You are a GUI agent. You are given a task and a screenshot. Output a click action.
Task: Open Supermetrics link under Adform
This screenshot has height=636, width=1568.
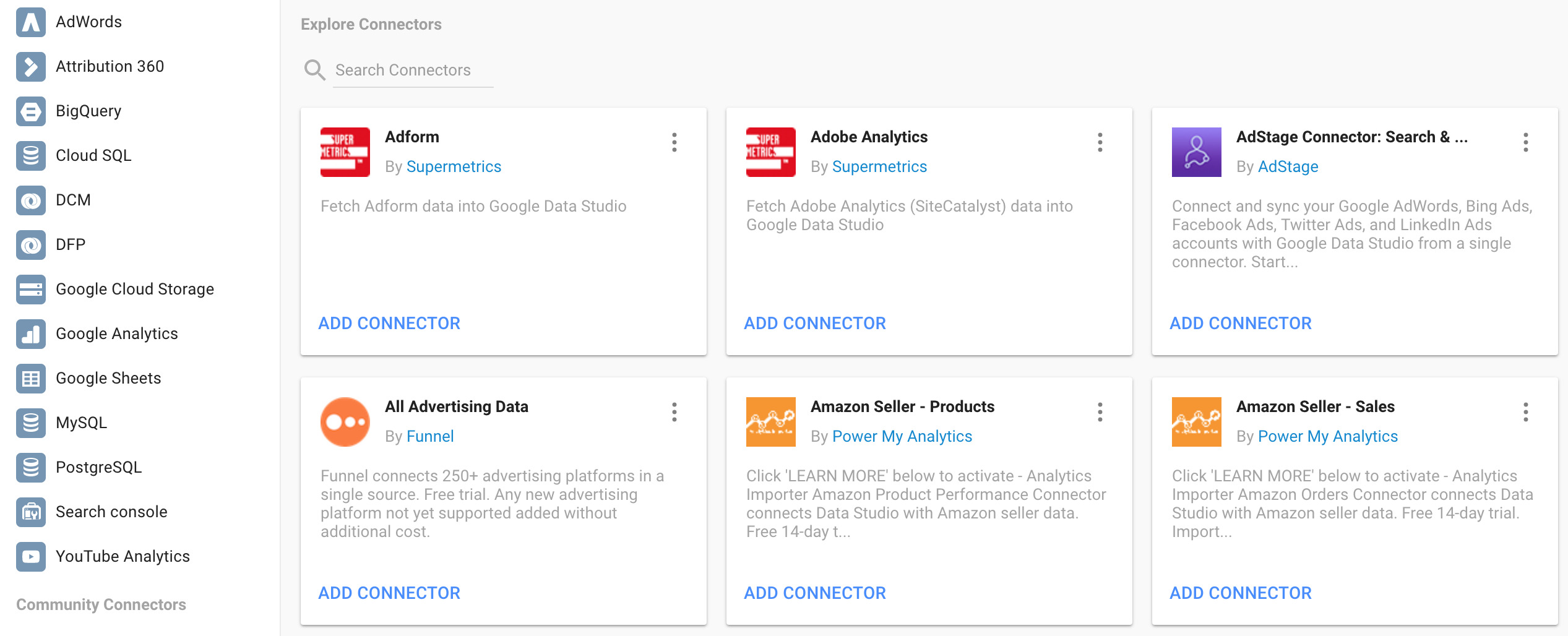tap(454, 166)
